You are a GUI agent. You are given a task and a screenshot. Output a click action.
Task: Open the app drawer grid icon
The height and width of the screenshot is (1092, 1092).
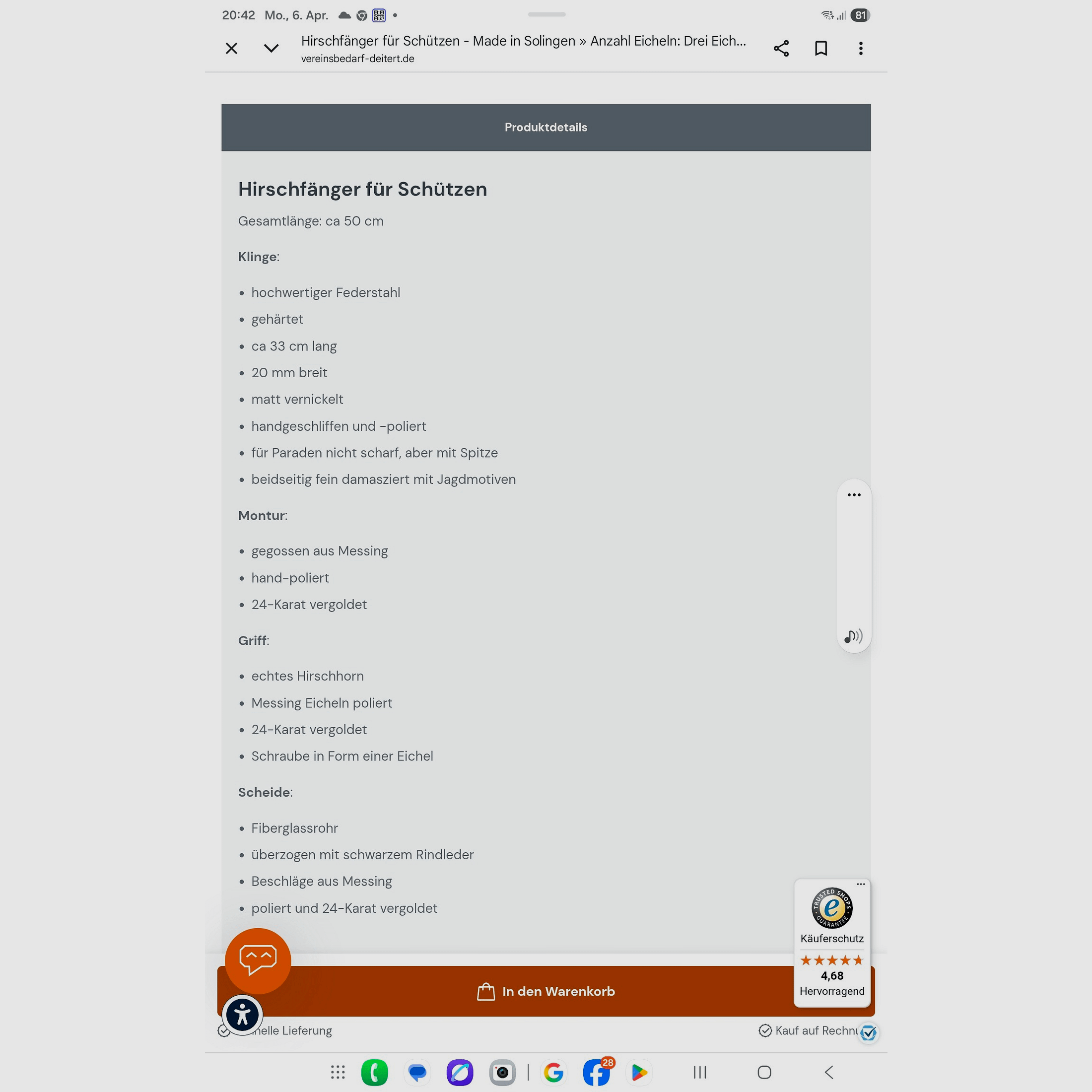click(x=338, y=1072)
